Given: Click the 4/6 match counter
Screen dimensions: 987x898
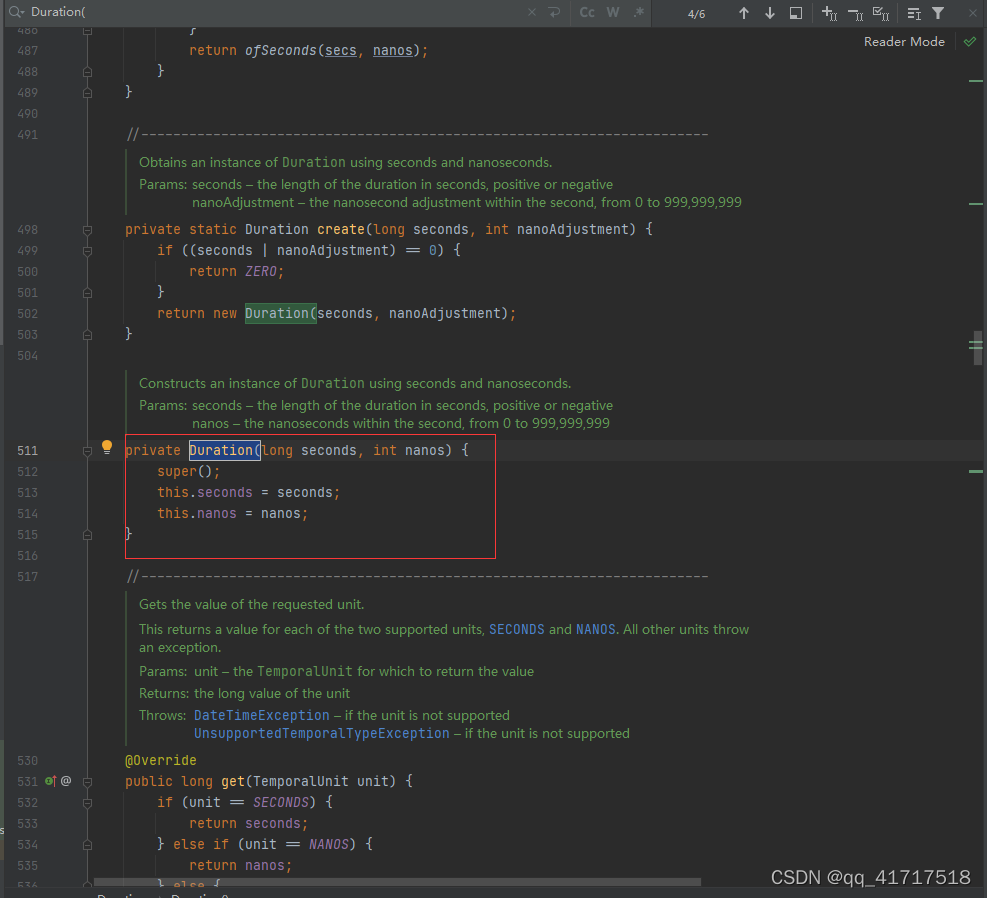Looking at the screenshot, I should click(x=696, y=14).
